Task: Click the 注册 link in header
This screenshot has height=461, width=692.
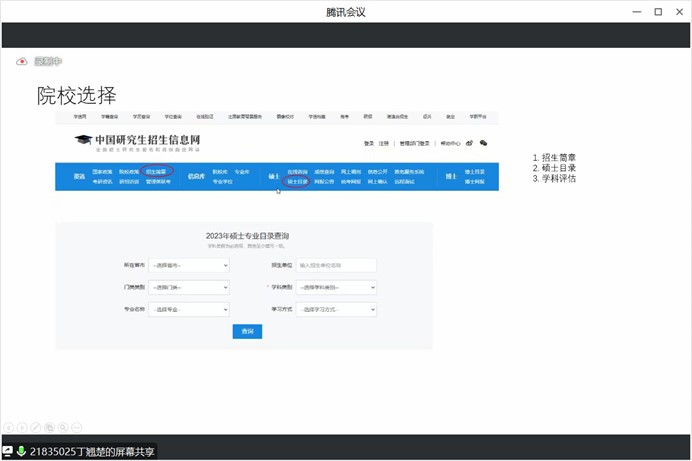Action: [x=384, y=143]
